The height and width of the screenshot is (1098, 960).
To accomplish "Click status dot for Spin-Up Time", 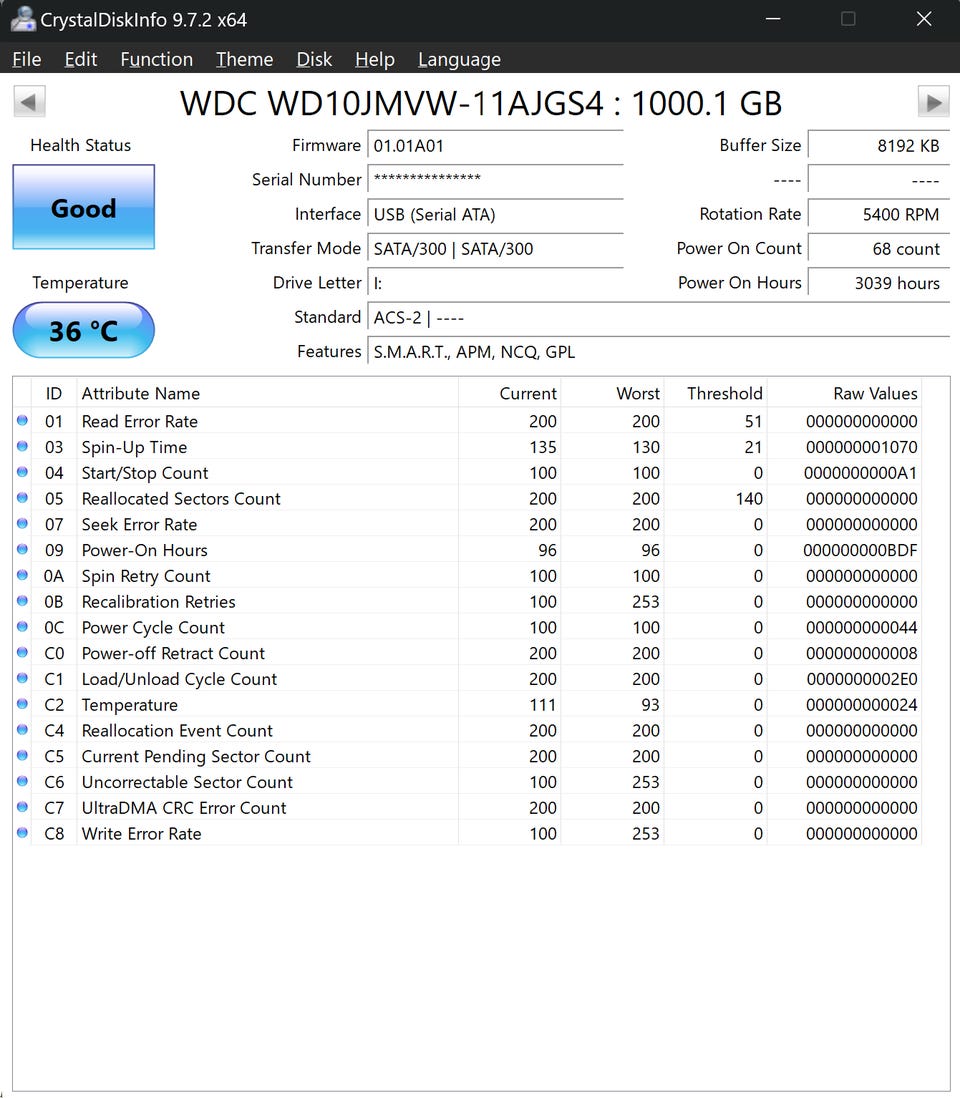I will (x=22, y=446).
